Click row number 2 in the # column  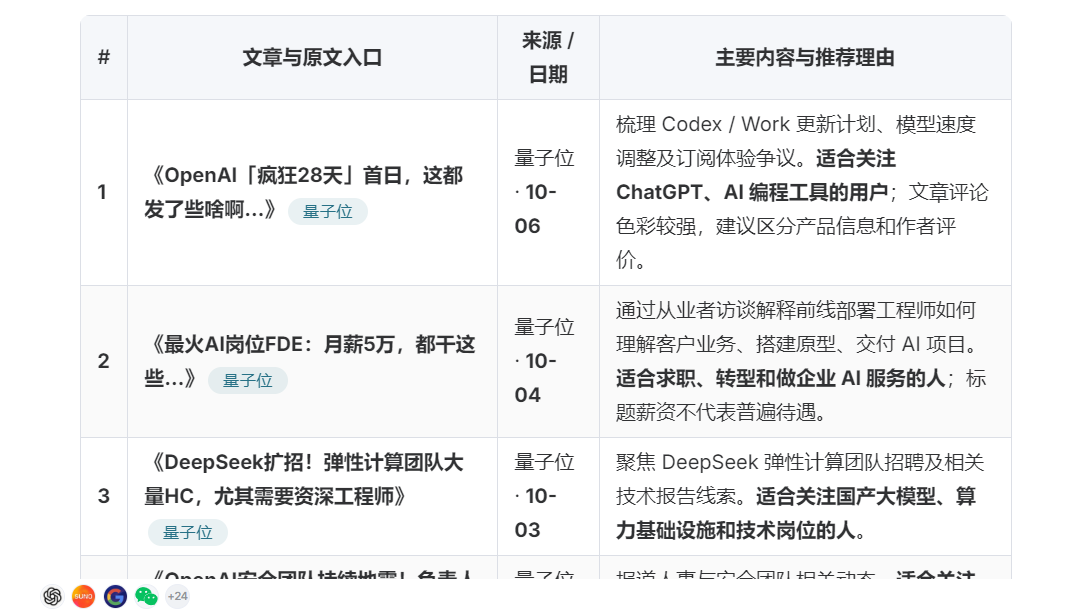tap(104, 361)
